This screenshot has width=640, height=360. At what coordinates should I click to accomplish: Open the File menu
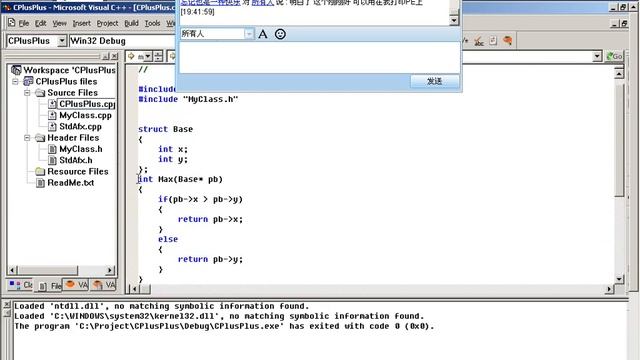pyautogui.click(x=24, y=23)
